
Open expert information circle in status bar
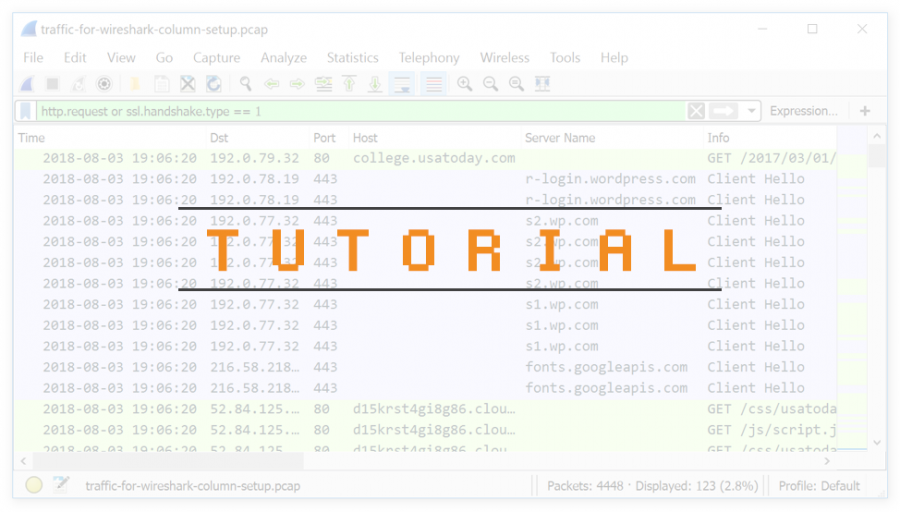(34, 486)
